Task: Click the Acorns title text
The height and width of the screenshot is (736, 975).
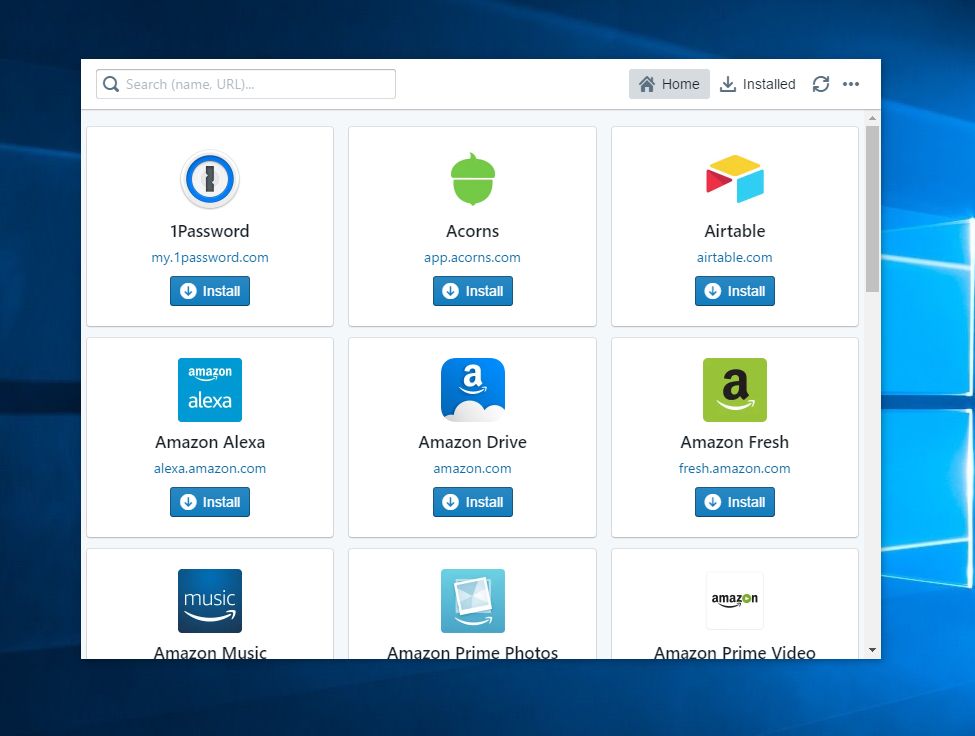Action: pyautogui.click(x=473, y=231)
